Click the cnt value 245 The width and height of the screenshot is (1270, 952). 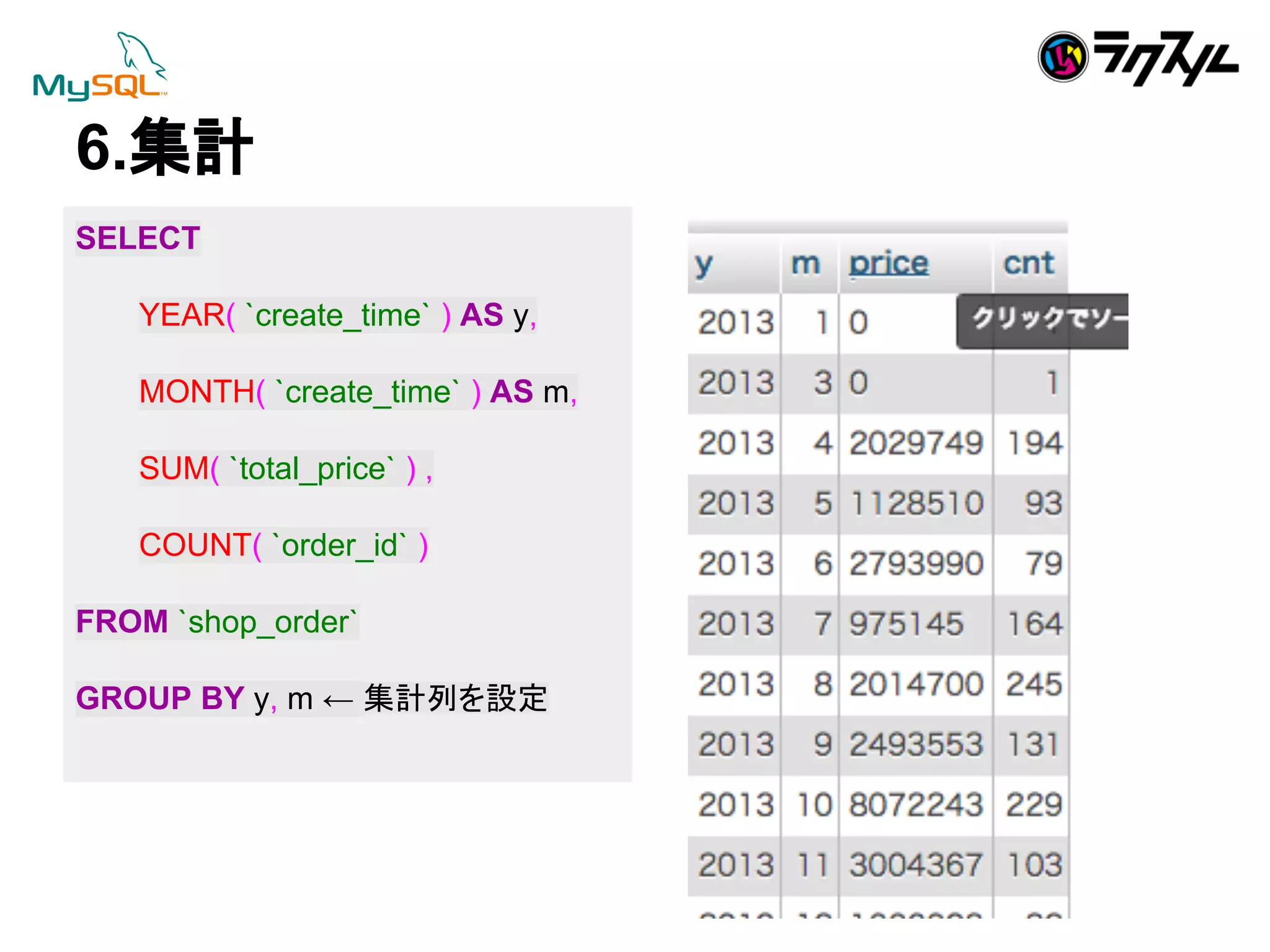(1034, 684)
